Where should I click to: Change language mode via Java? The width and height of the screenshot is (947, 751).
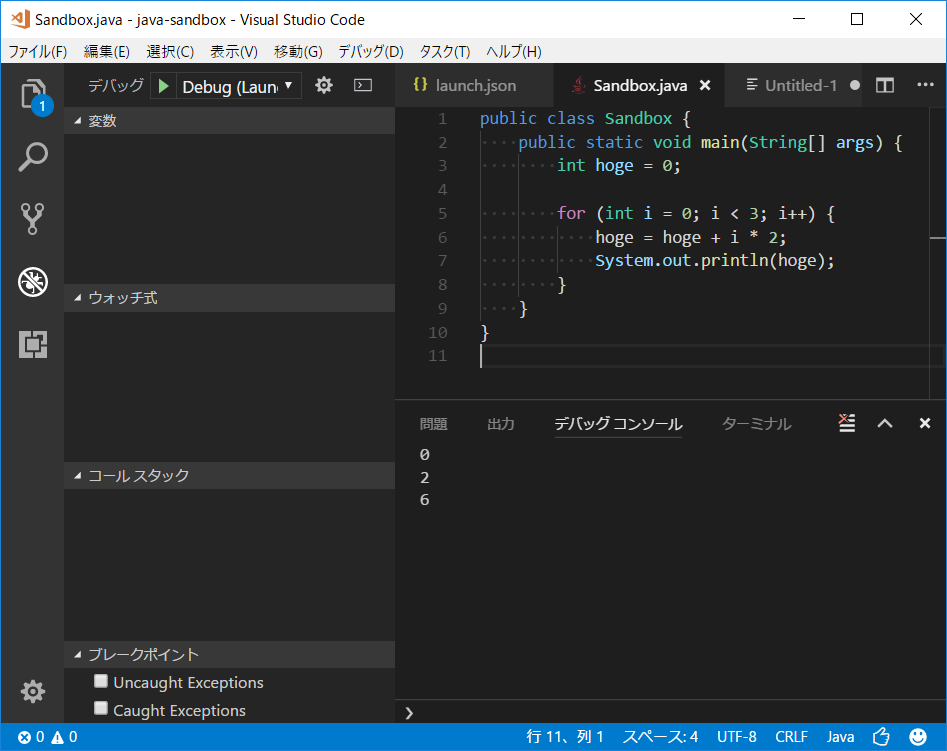click(840, 737)
